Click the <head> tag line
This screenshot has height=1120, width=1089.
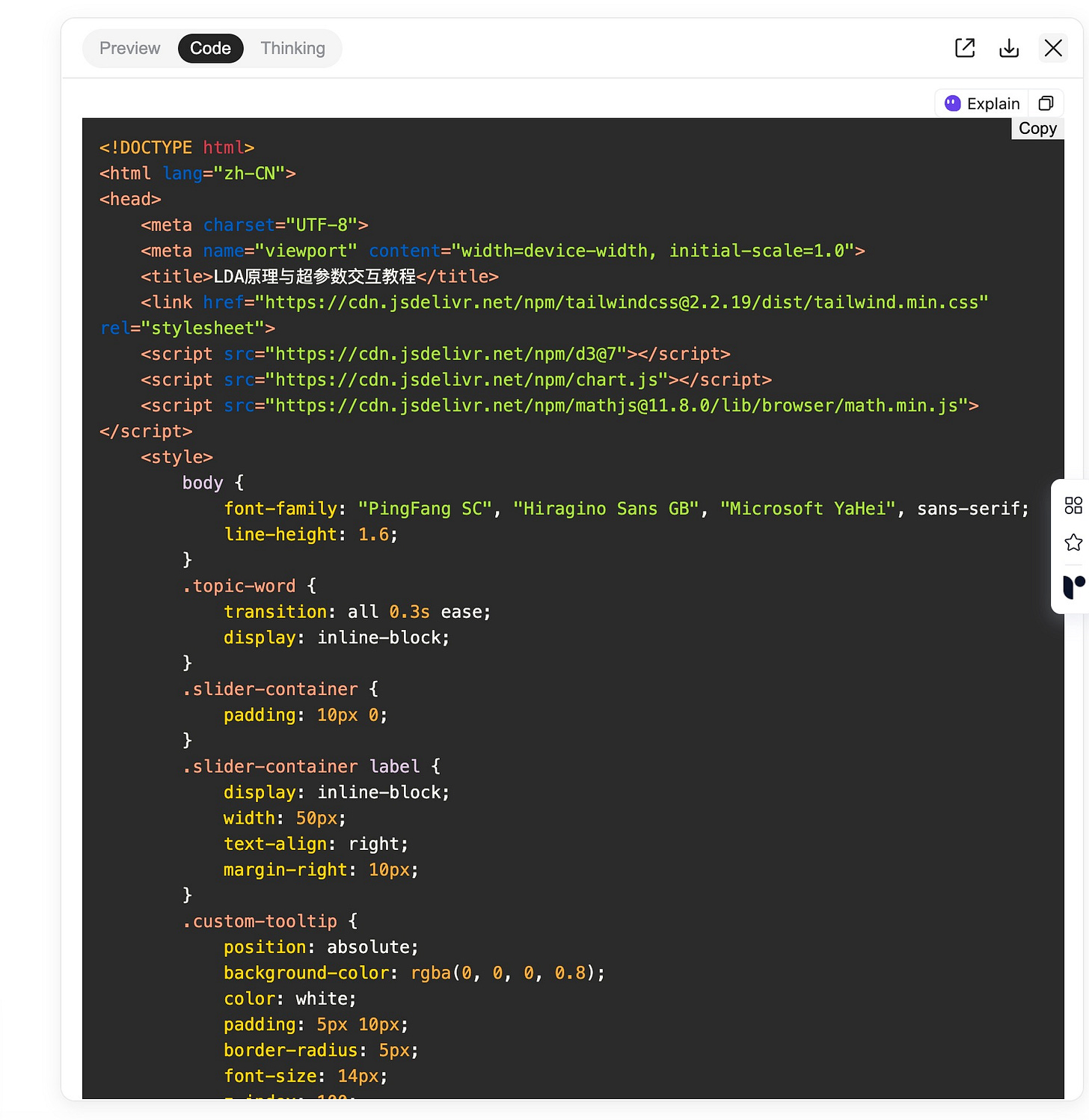click(x=130, y=199)
